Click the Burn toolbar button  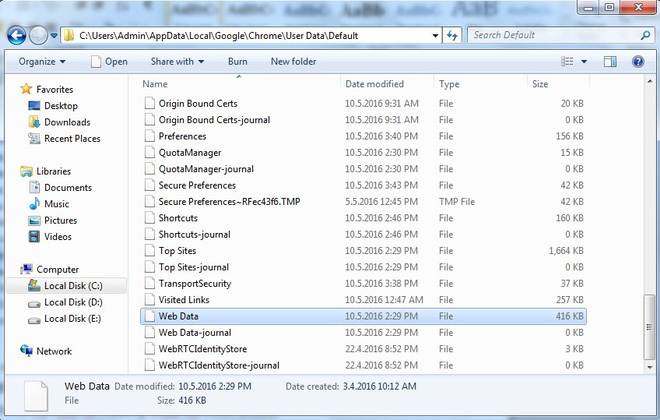[238, 62]
